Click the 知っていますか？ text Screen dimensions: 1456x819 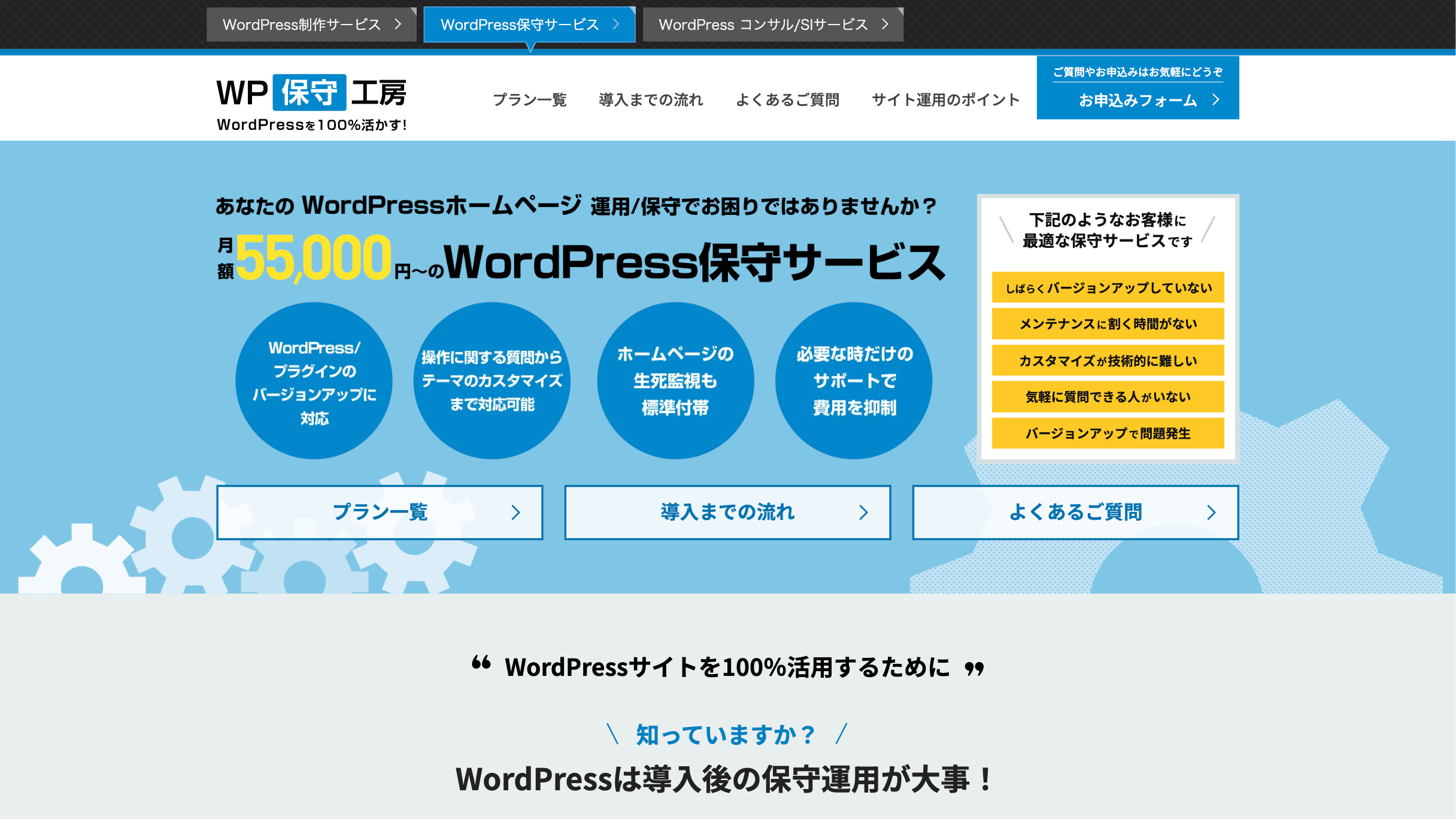(x=726, y=735)
